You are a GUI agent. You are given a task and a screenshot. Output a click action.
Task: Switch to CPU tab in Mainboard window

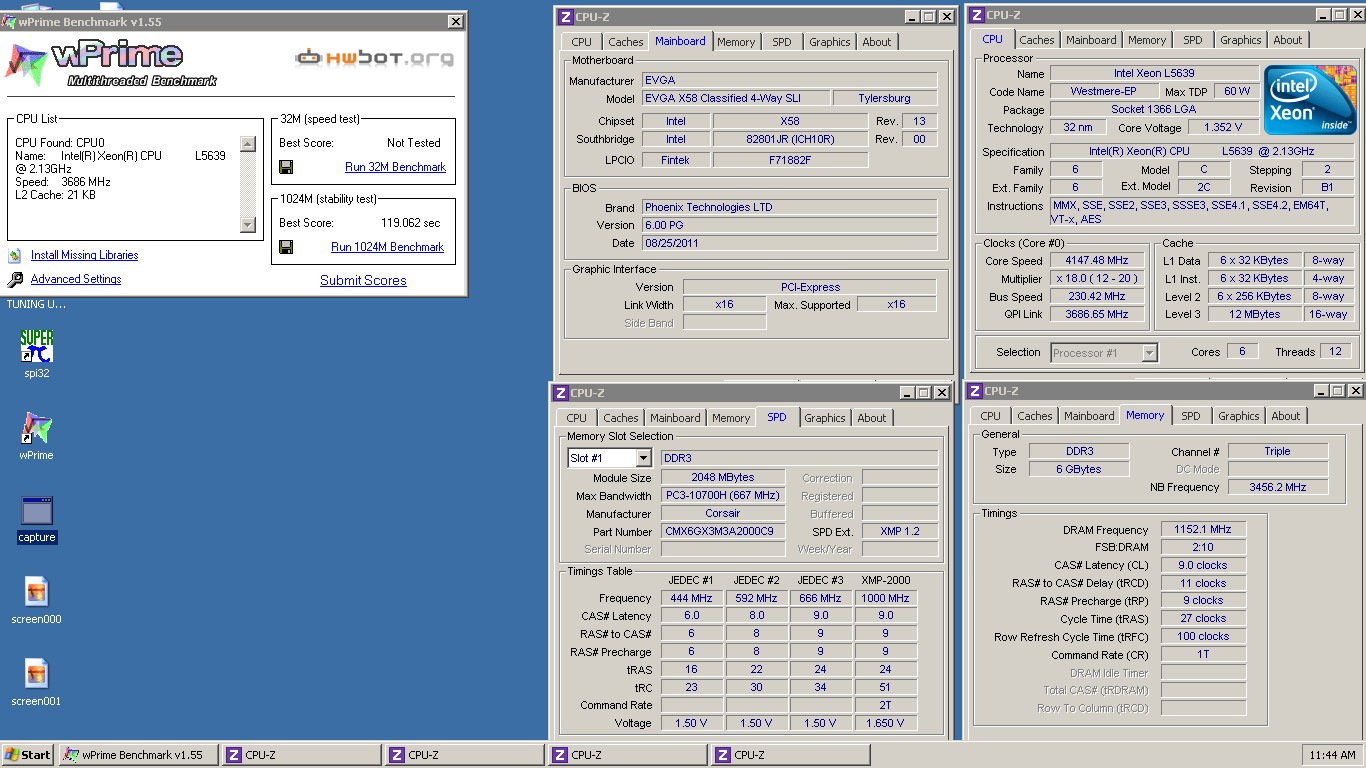[582, 42]
